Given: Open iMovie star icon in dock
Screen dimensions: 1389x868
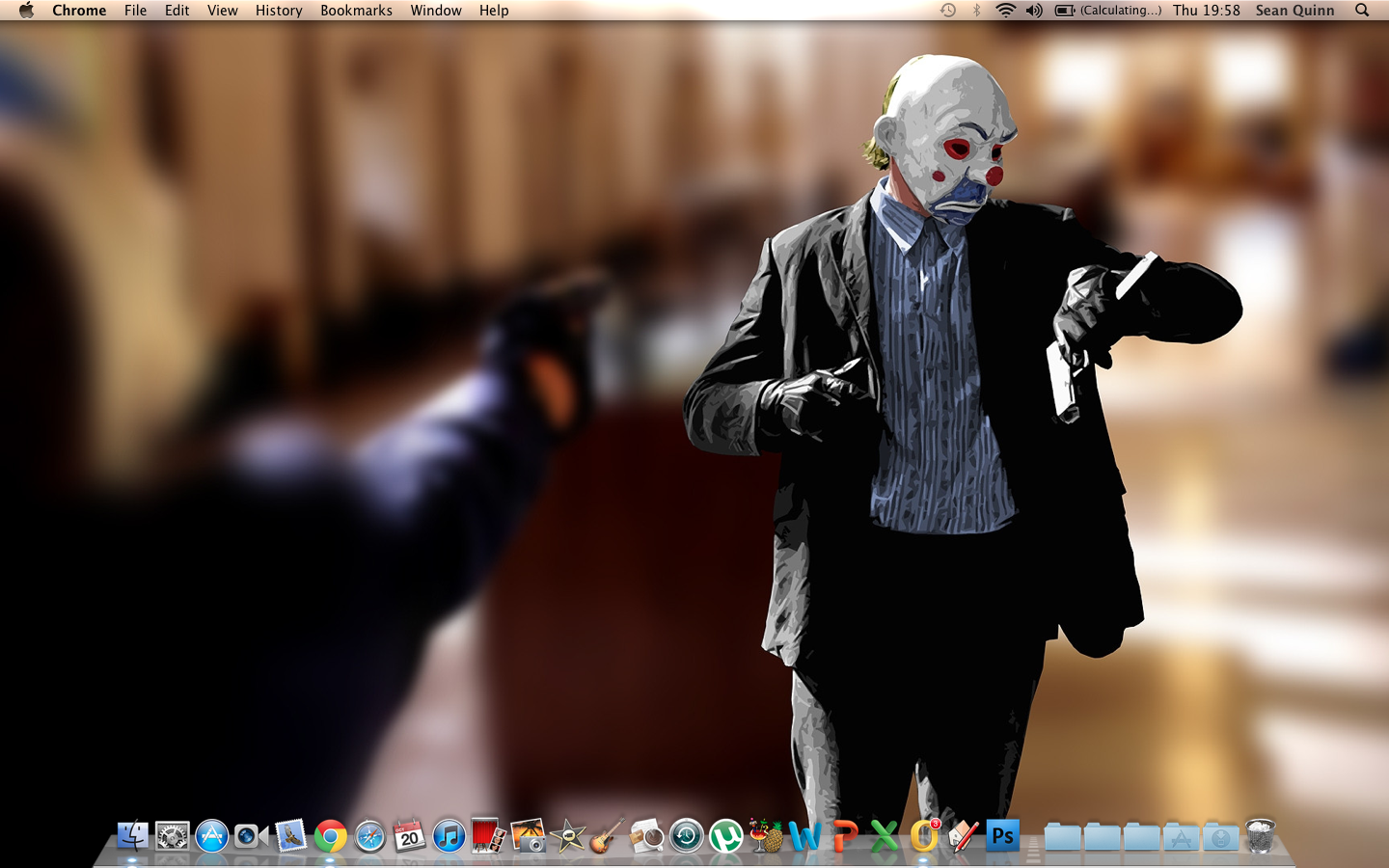Looking at the screenshot, I should (568, 835).
